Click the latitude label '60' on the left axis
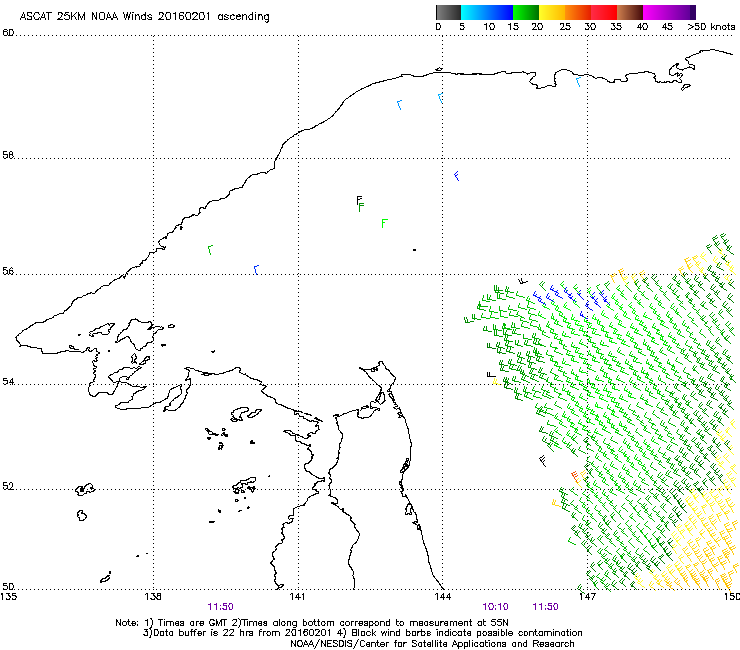740x650 pixels. click(x=8, y=33)
